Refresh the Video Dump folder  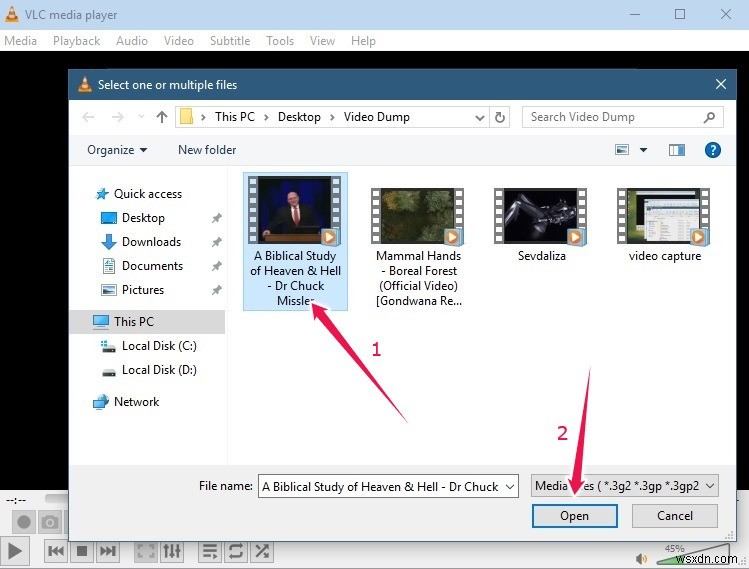(x=500, y=118)
